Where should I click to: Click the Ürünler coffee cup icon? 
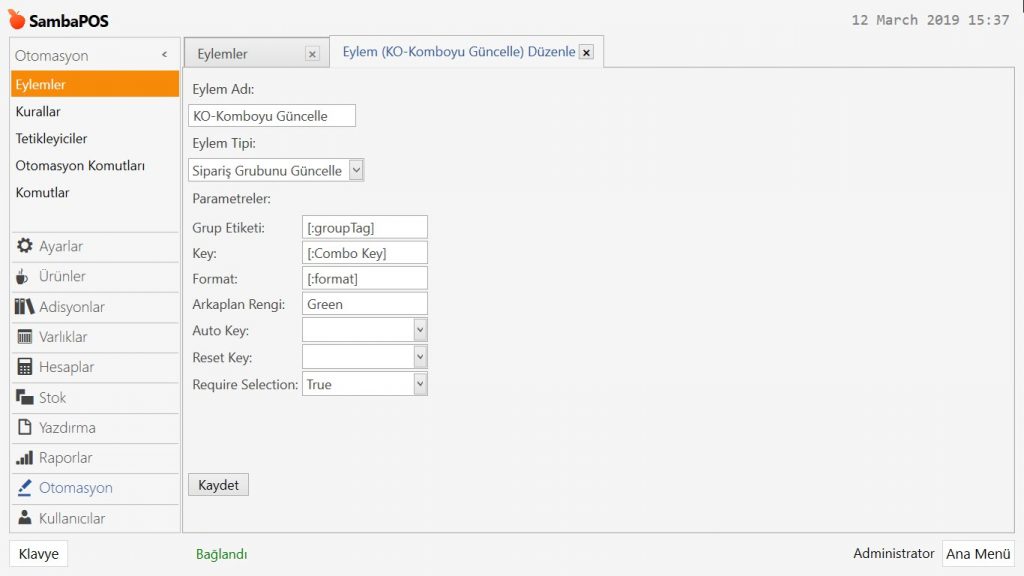(x=24, y=277)
